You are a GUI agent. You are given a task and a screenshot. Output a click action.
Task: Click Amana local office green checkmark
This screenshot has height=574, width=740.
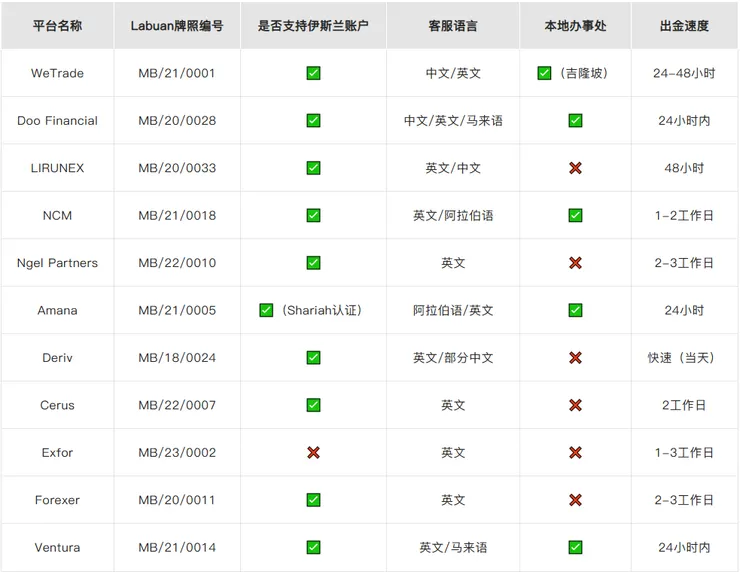575,310
